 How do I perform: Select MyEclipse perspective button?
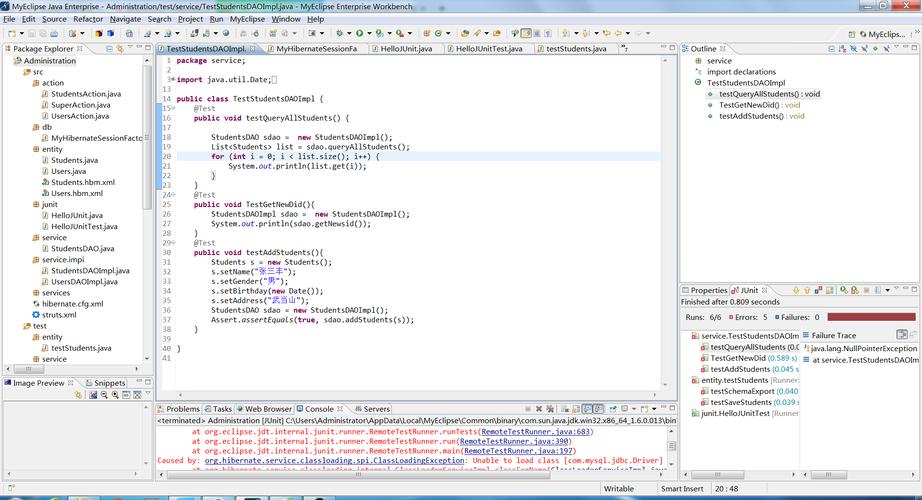882,34
